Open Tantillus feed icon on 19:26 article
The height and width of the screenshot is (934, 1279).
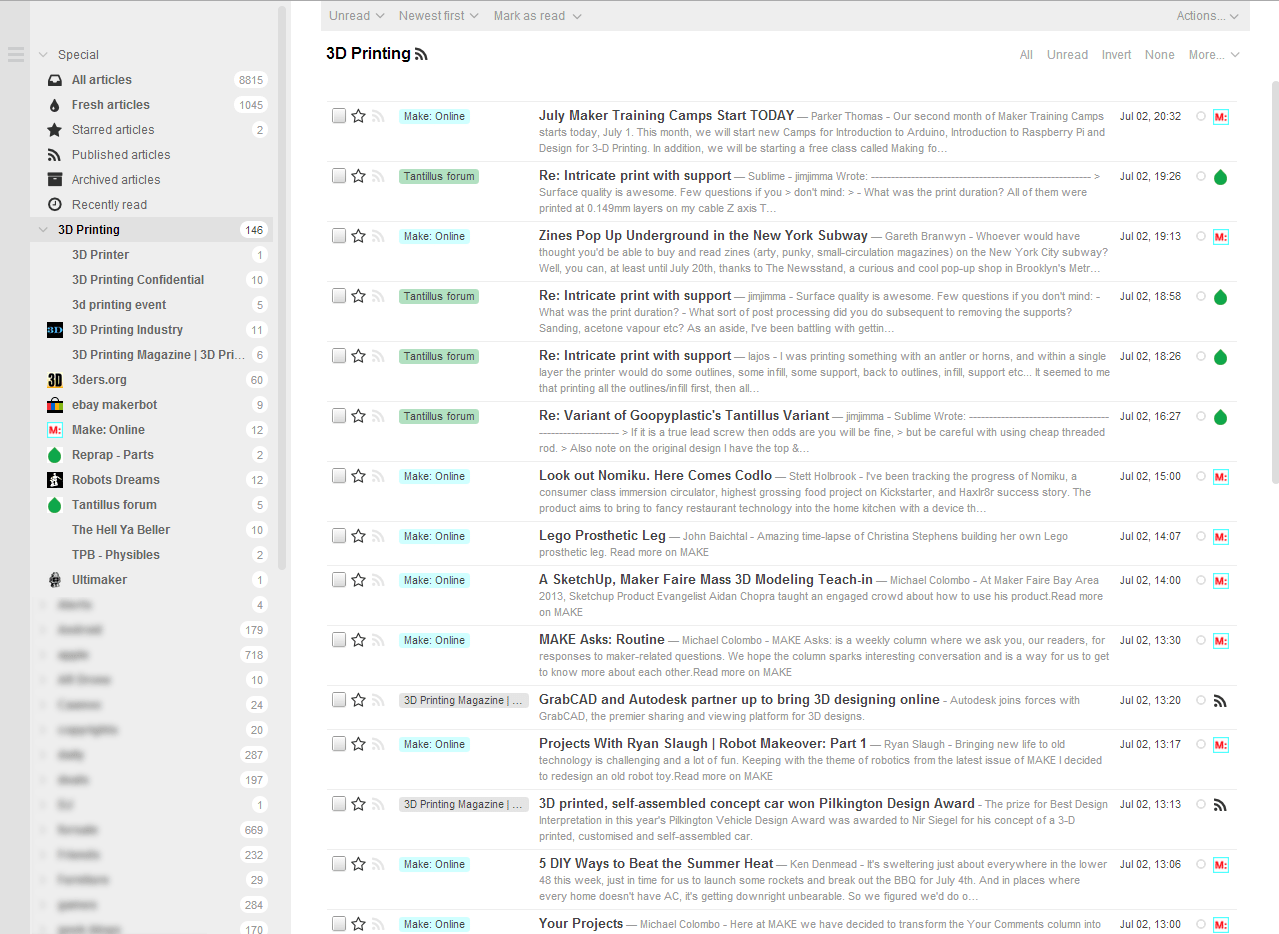tap(1220, 178)
